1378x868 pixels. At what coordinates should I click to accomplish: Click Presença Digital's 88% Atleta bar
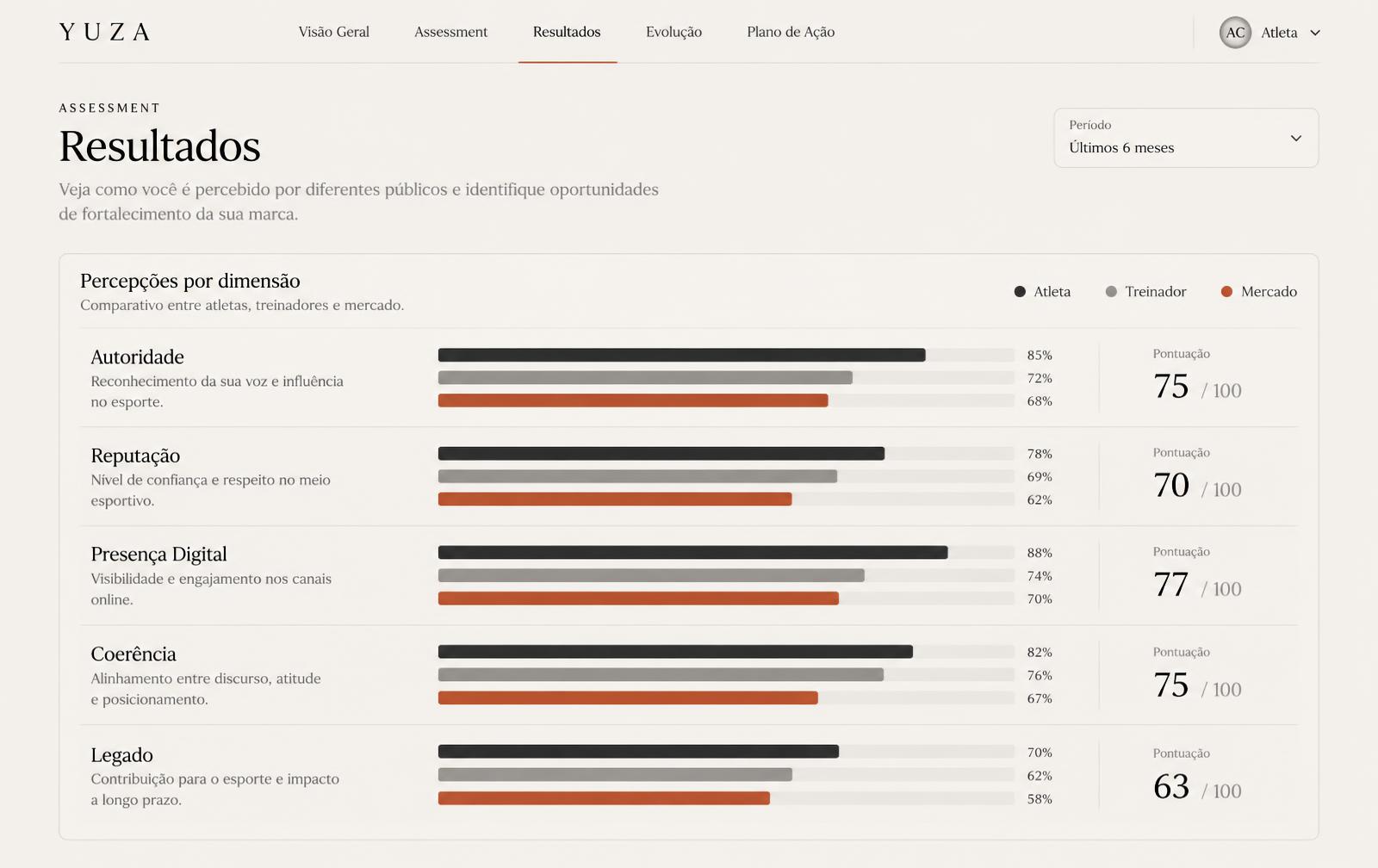click(693, 553)
